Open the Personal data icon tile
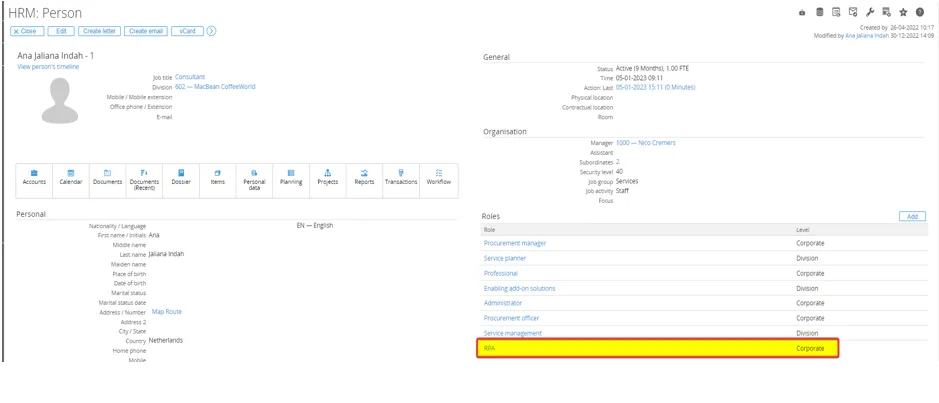 click(254, 178)
